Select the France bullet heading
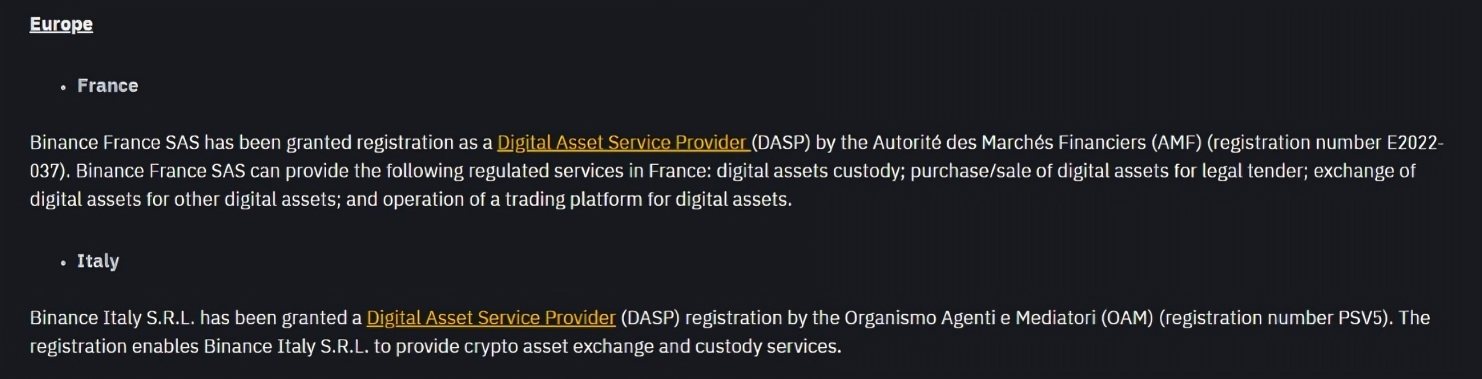Viewport: 1482px width, 379px height. (108, 86)
